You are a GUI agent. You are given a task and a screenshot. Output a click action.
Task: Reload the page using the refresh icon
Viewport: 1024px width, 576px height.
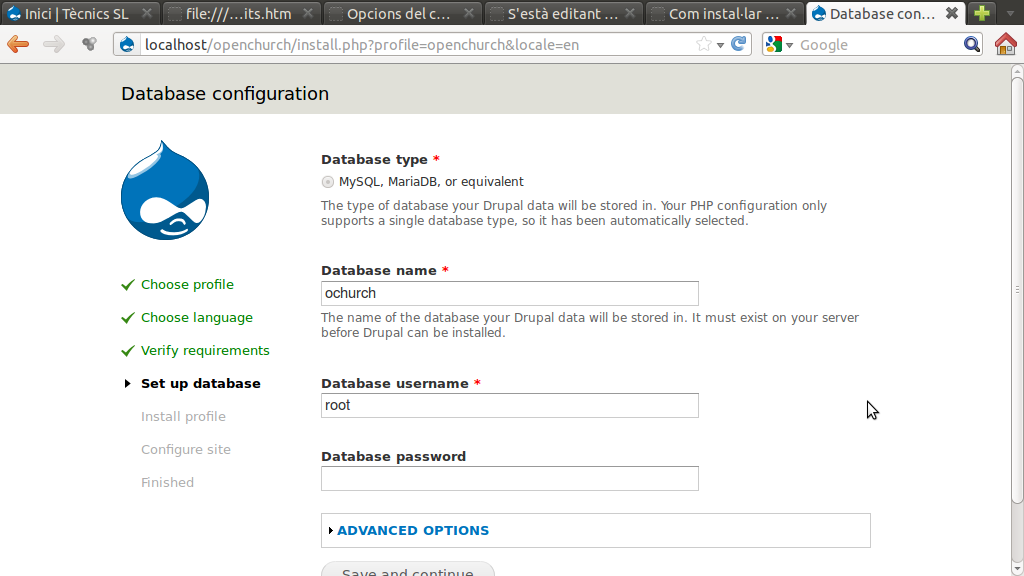[738, 44]
